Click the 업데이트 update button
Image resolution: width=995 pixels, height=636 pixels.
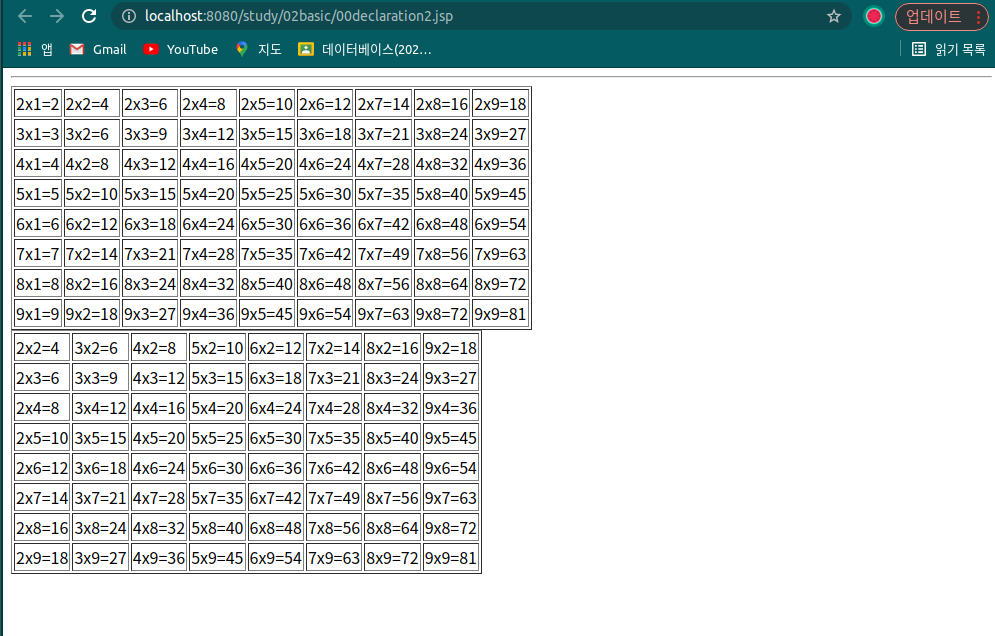[x=933, y=17]
